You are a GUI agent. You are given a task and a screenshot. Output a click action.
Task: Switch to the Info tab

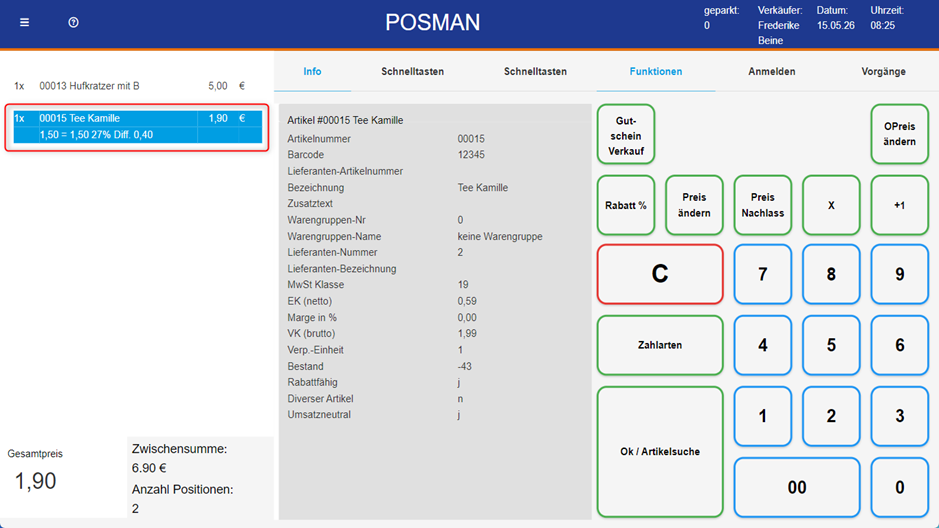pos(312,71)
